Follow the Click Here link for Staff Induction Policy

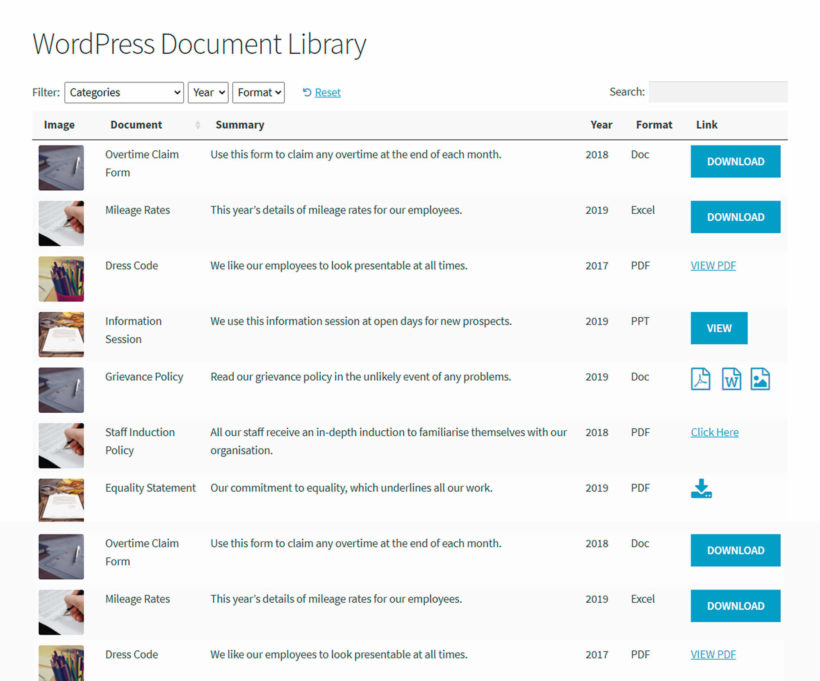(x=713, y=431)
